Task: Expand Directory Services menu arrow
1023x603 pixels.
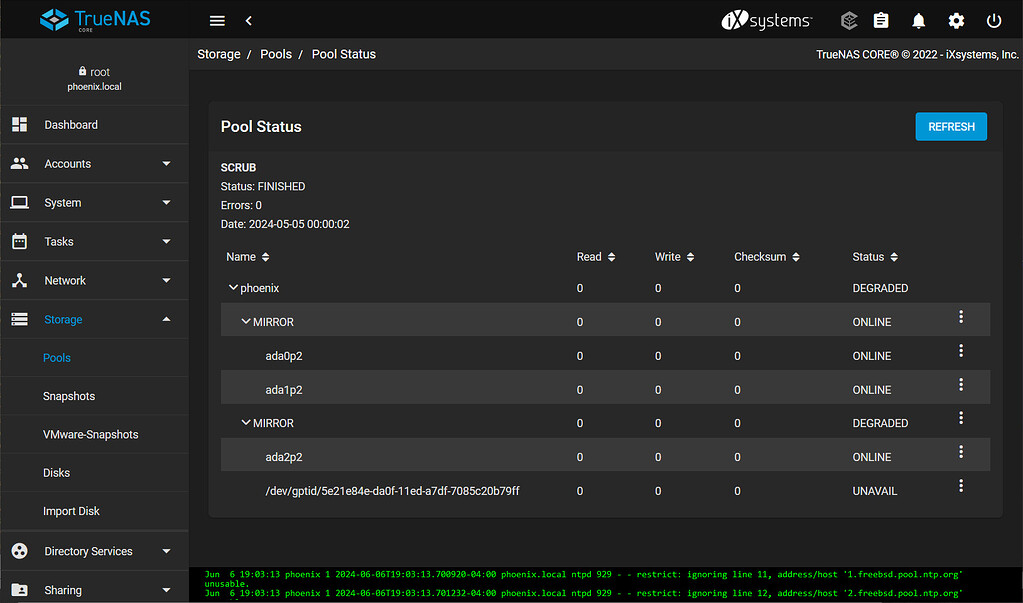Action: pos(166,551)
